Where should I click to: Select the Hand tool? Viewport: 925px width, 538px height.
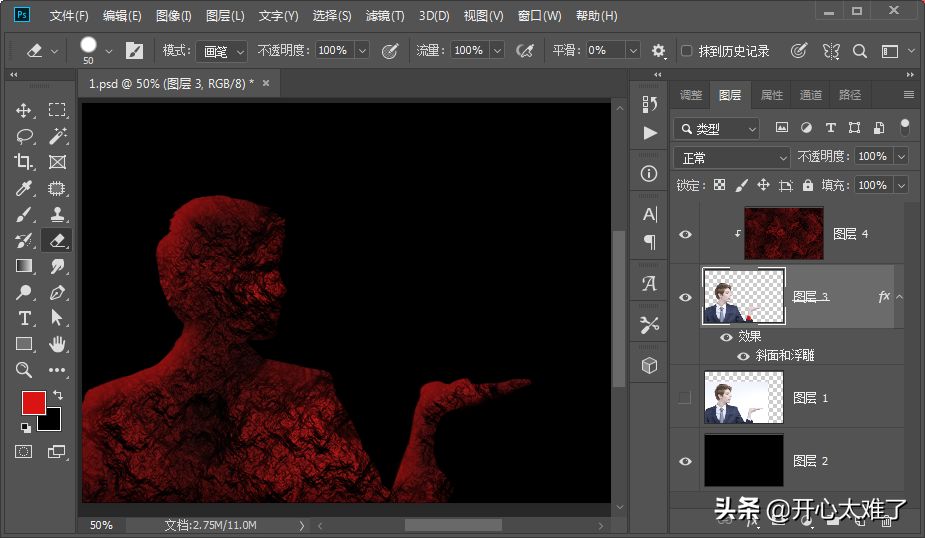[58, 344]
